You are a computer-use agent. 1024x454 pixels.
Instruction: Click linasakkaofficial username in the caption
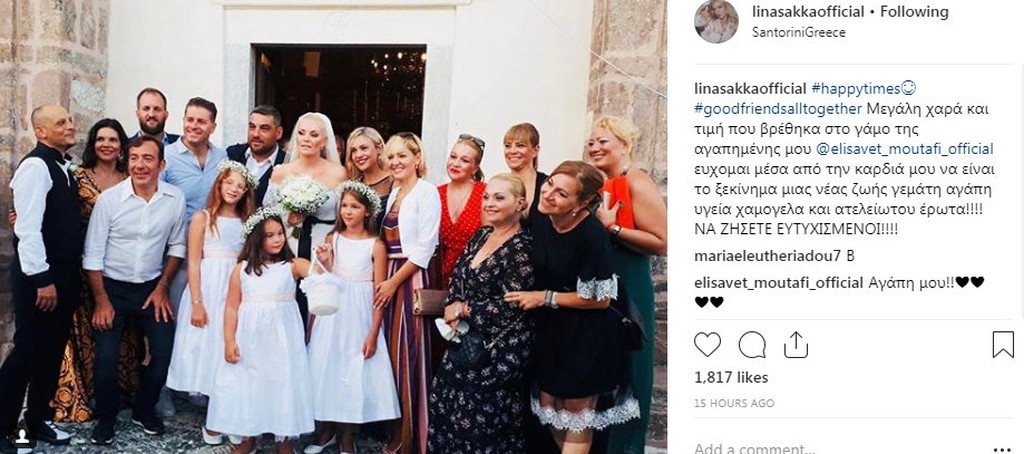click(750, 88)
